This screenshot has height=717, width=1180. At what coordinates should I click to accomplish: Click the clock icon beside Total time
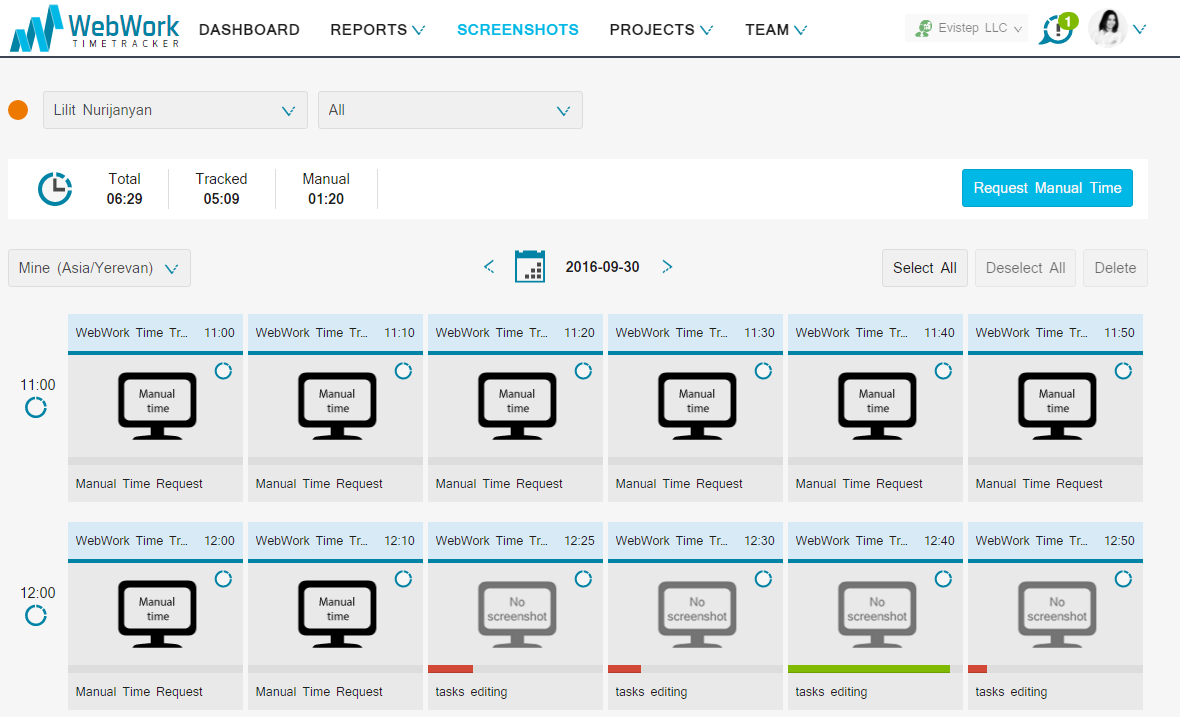point(55,189)
